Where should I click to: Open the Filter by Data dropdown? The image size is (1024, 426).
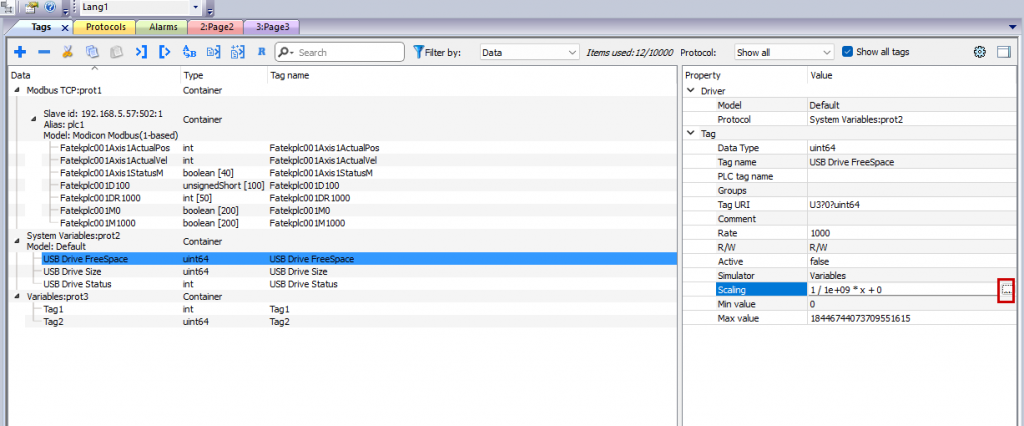pyautogui.click(x=528, y=52)
